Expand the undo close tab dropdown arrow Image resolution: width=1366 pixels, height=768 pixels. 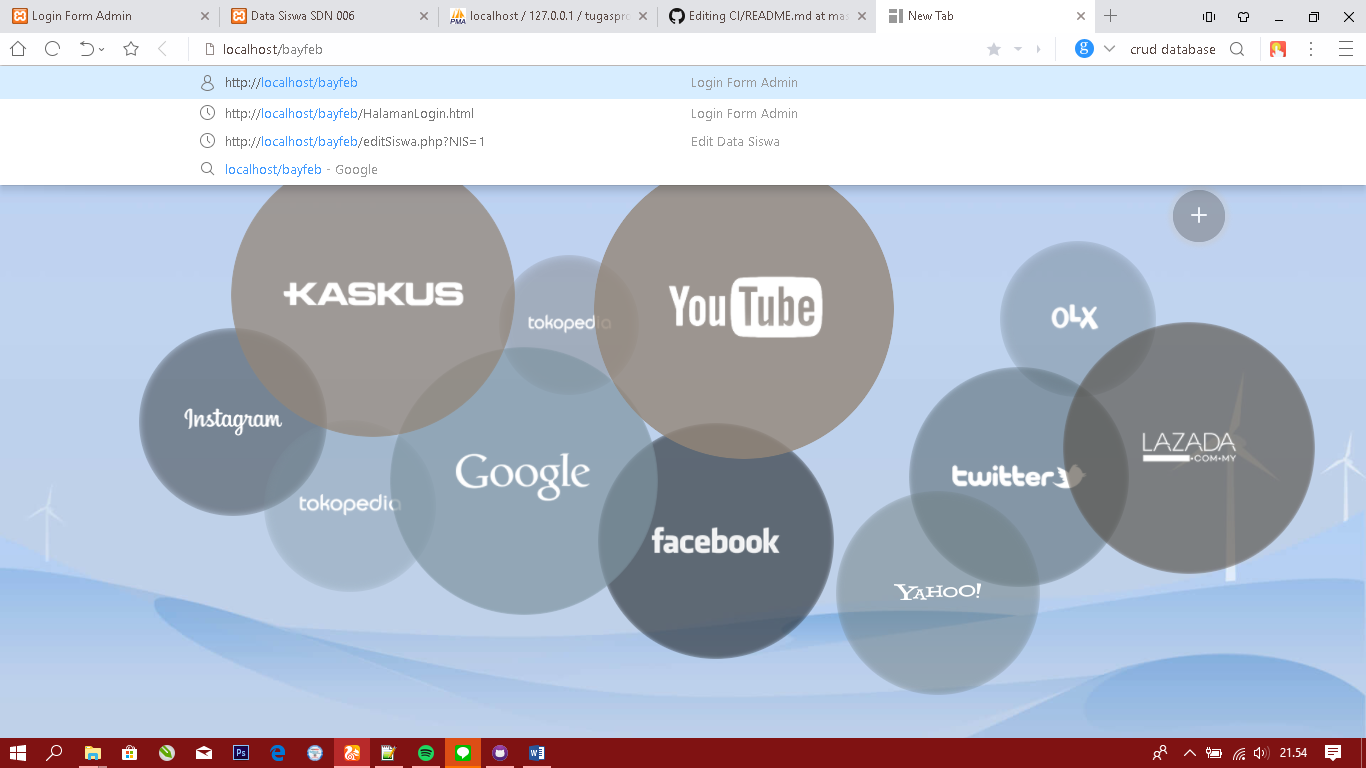click(101, 50)
